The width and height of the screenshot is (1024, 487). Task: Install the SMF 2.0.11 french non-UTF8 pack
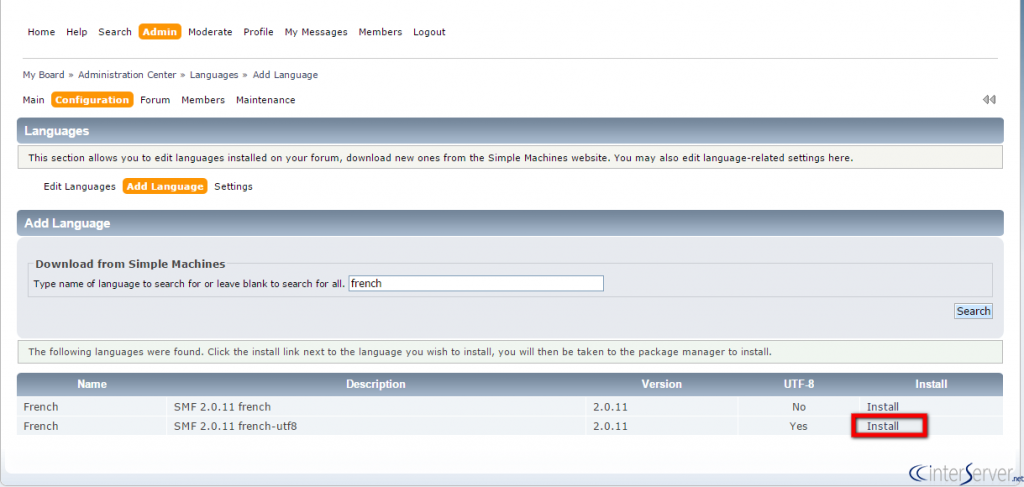pos(883,407)
